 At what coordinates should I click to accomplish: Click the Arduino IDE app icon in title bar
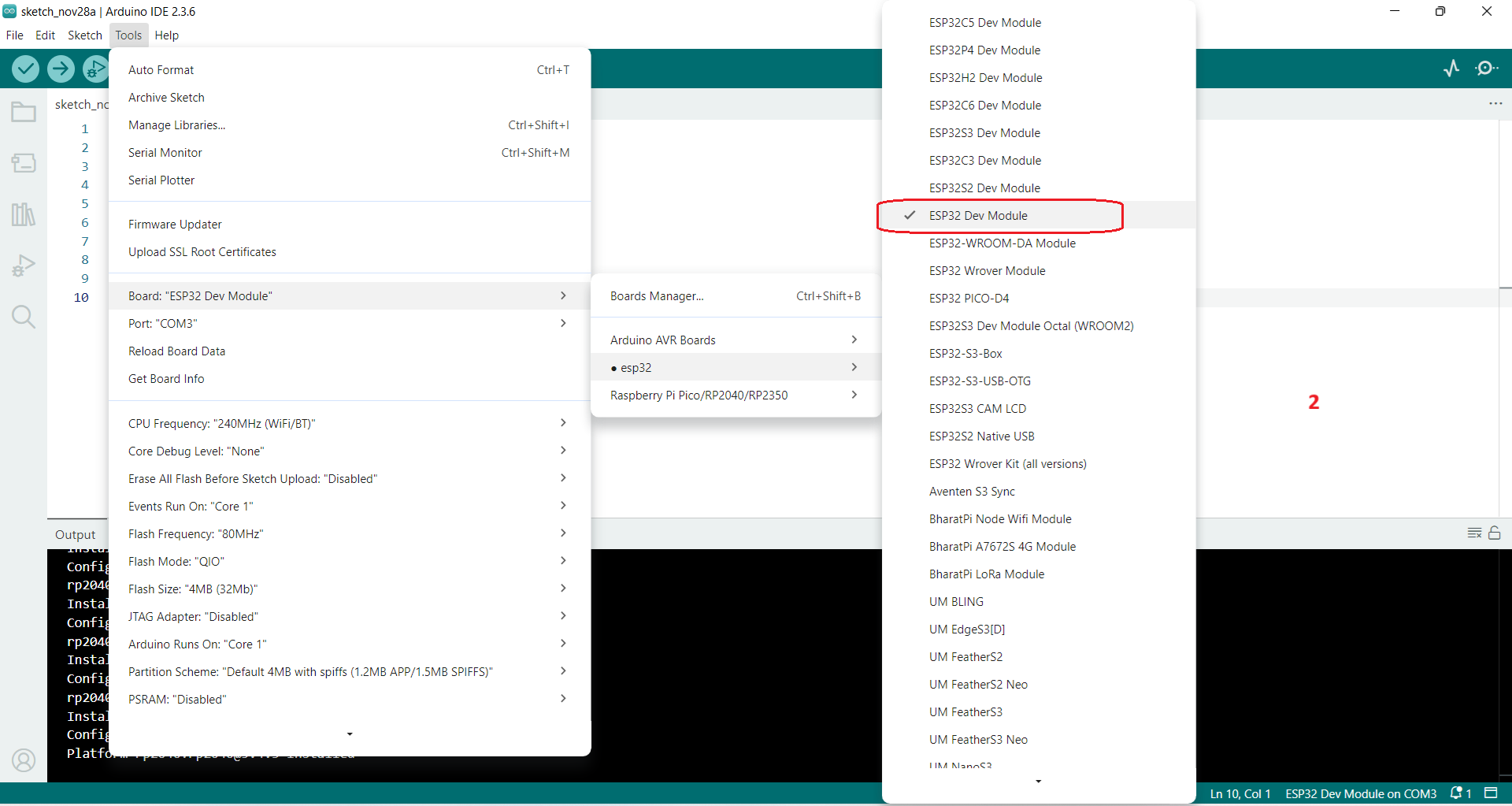pyautogui.click(x=9, y=11)
